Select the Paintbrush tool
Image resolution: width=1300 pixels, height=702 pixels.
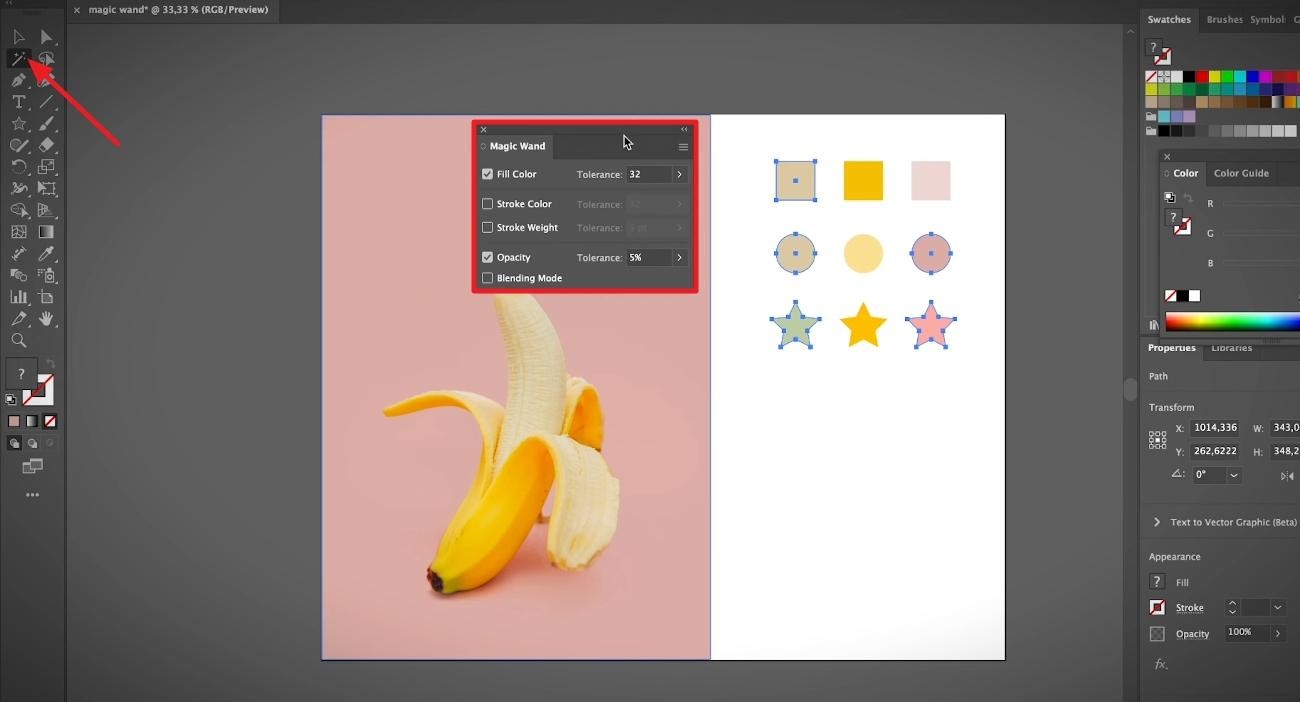pos(46,124)
